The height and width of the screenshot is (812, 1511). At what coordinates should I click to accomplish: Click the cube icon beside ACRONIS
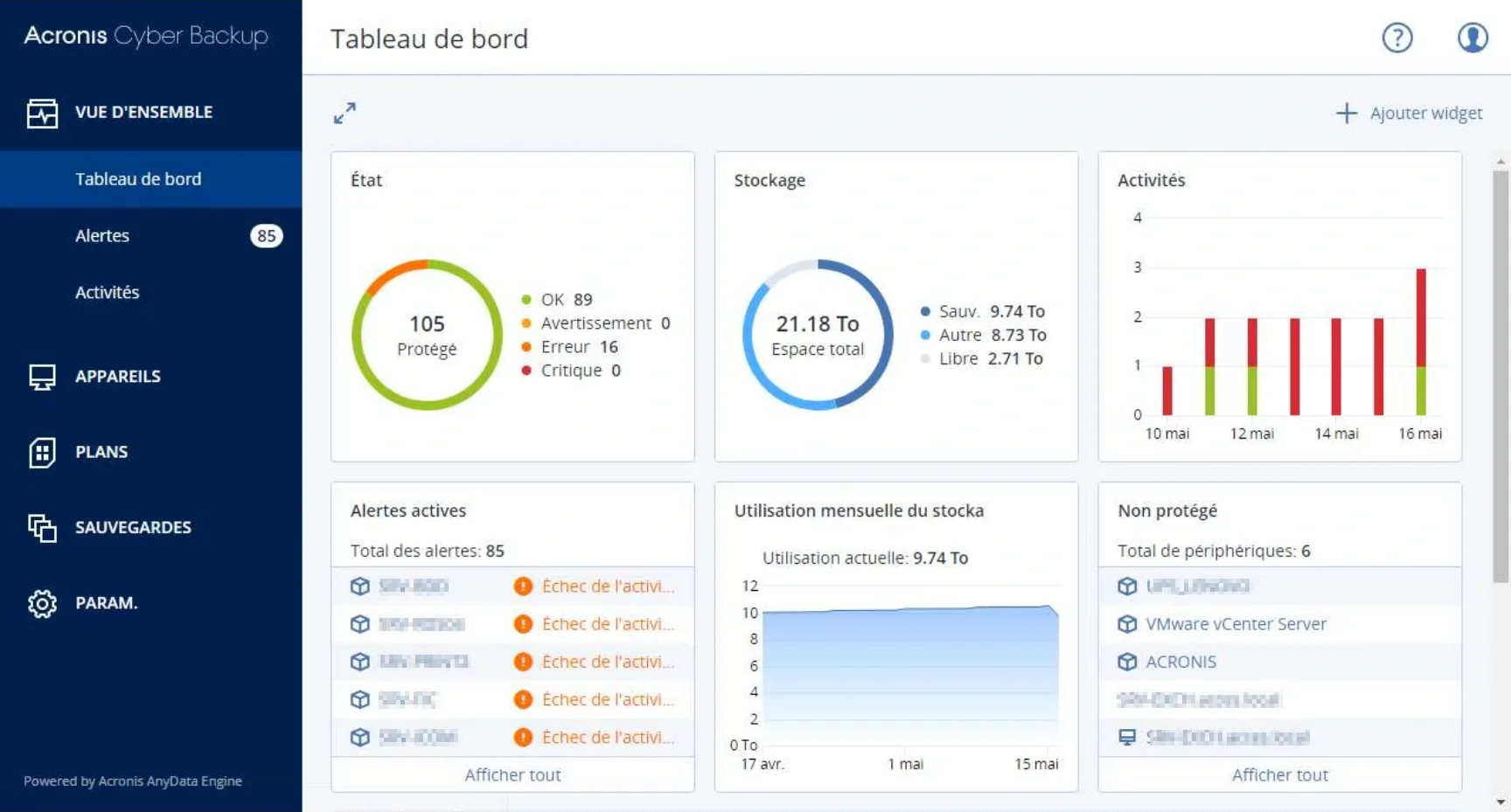[1127, 662]
